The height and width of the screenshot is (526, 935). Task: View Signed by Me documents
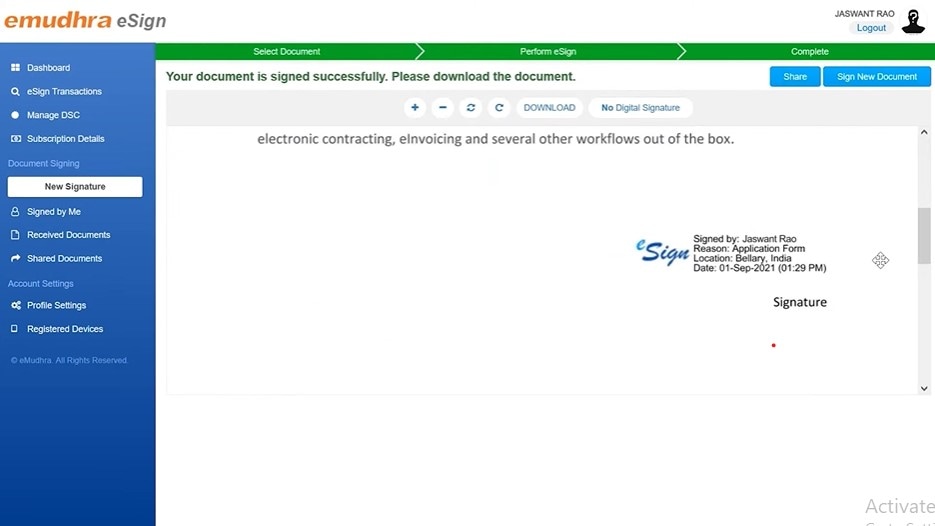coord(54,212)
